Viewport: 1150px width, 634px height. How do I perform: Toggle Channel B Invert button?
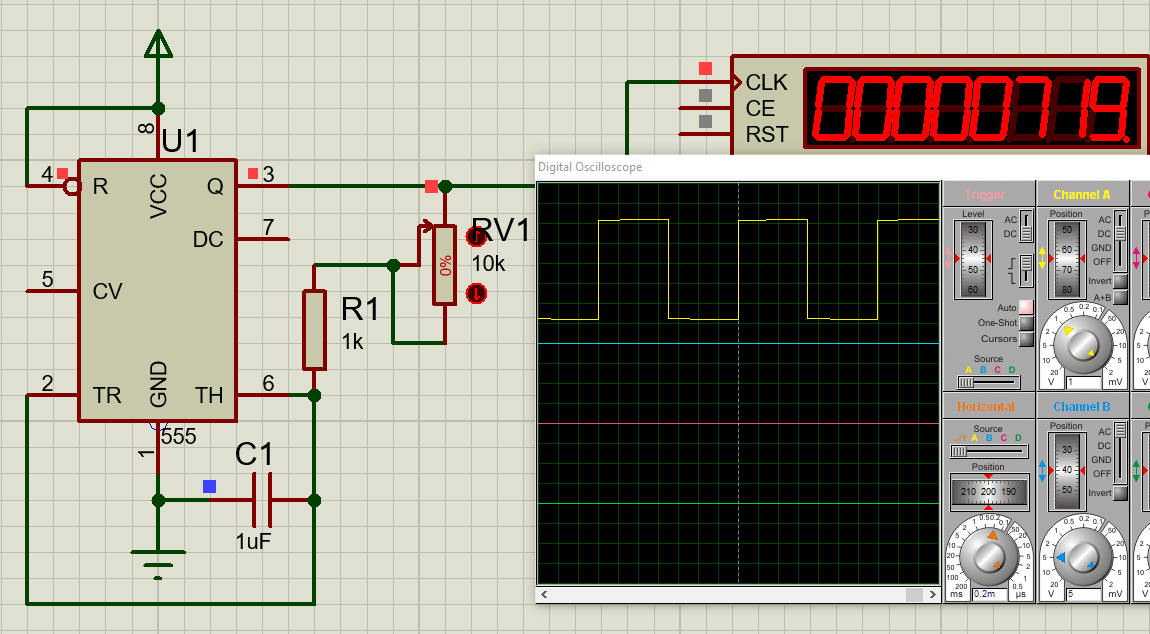click(x=1120, y=493)
